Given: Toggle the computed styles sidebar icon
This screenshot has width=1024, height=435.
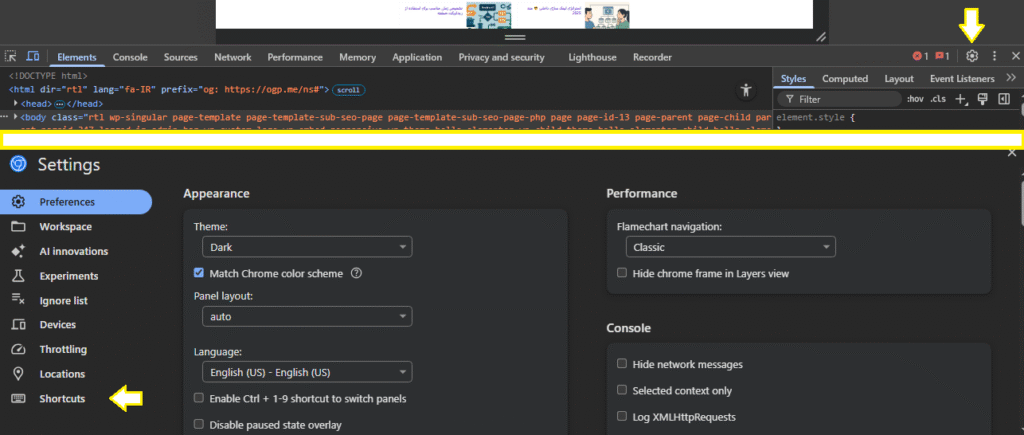Looking at the screenshot, I should 1004,99.
